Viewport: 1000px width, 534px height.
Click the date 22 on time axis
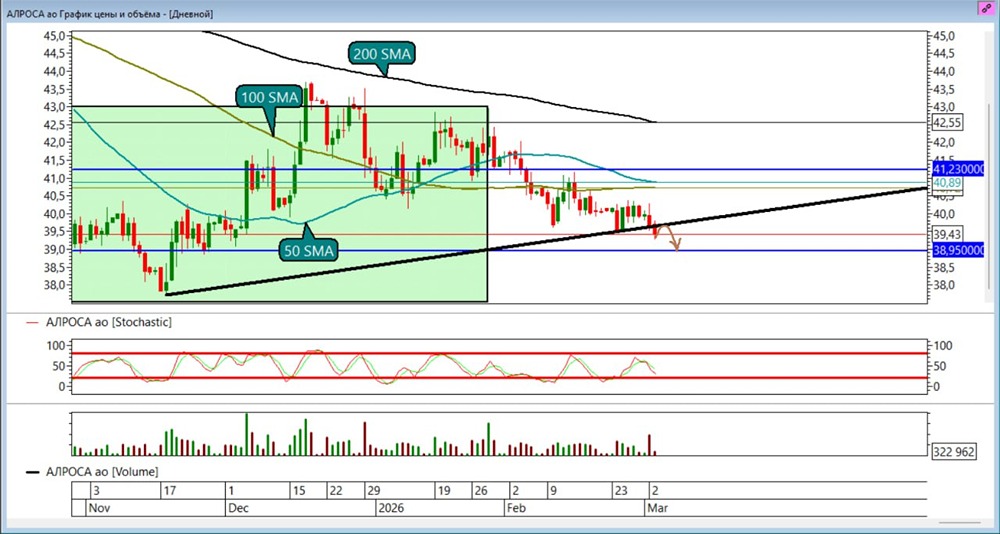(335, 491)
